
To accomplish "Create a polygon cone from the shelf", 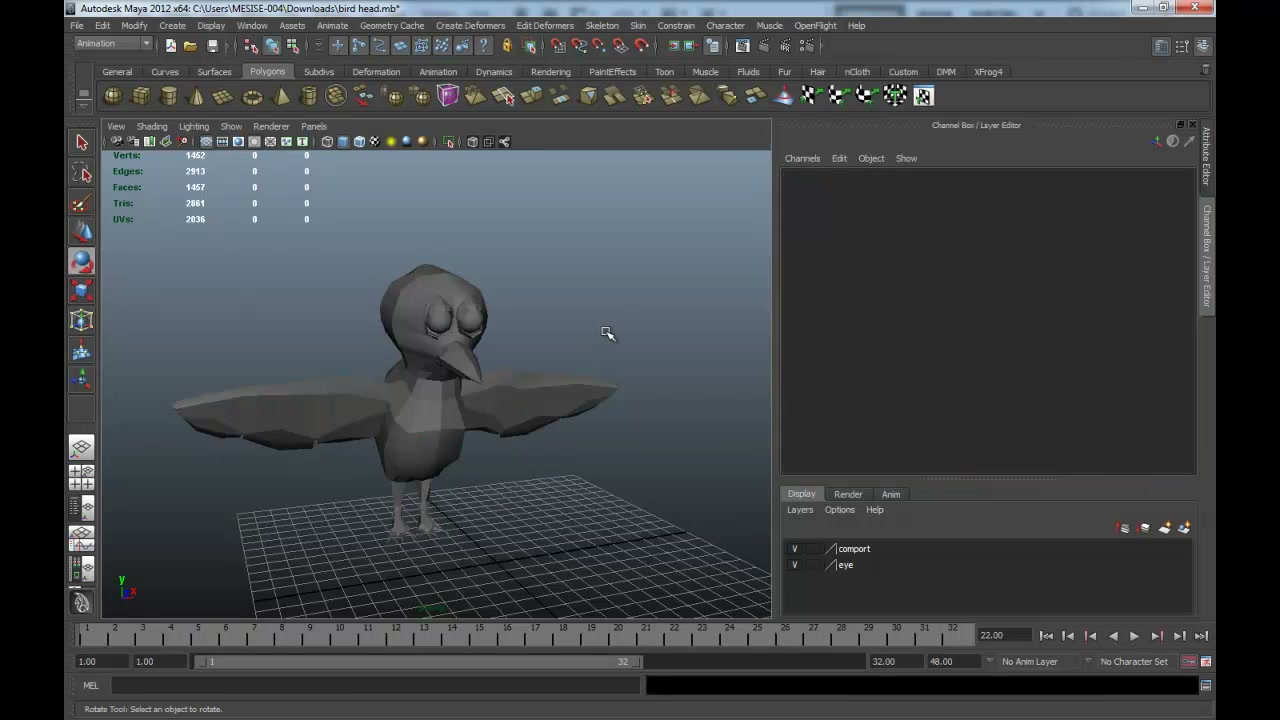I will (196, 96).
